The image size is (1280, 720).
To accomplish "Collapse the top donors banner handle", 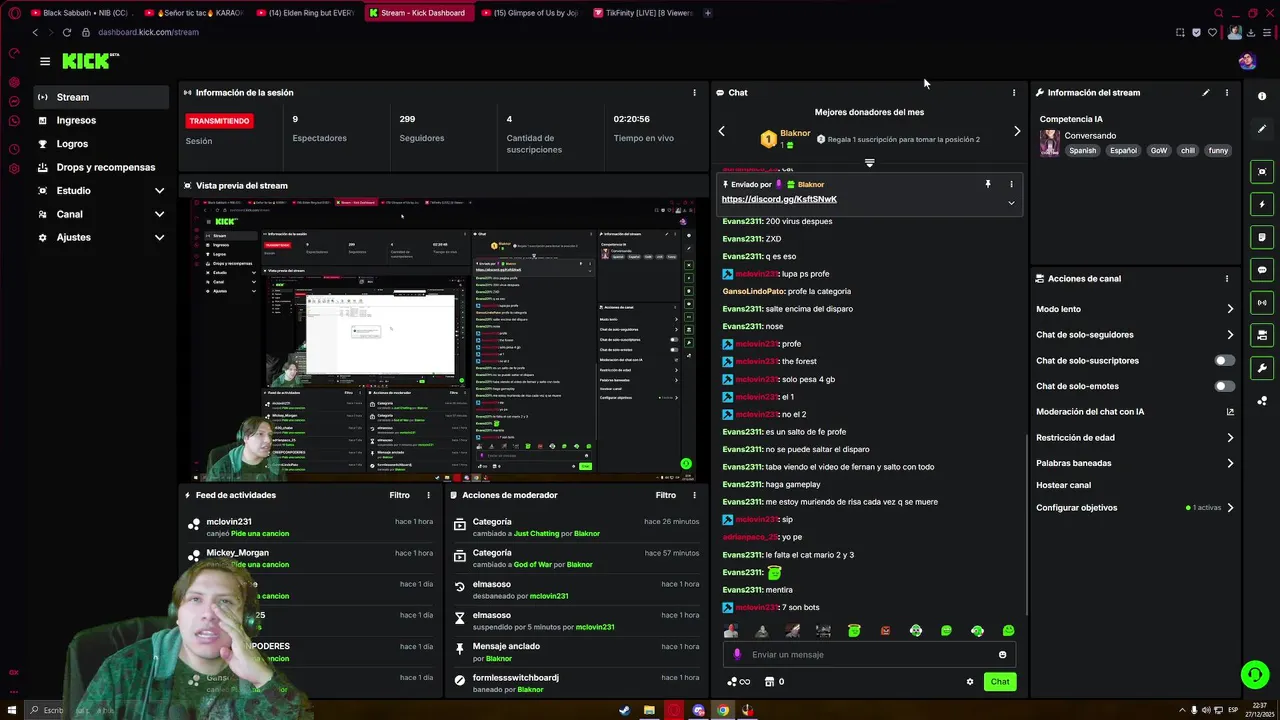I will (x=869, y=163).
